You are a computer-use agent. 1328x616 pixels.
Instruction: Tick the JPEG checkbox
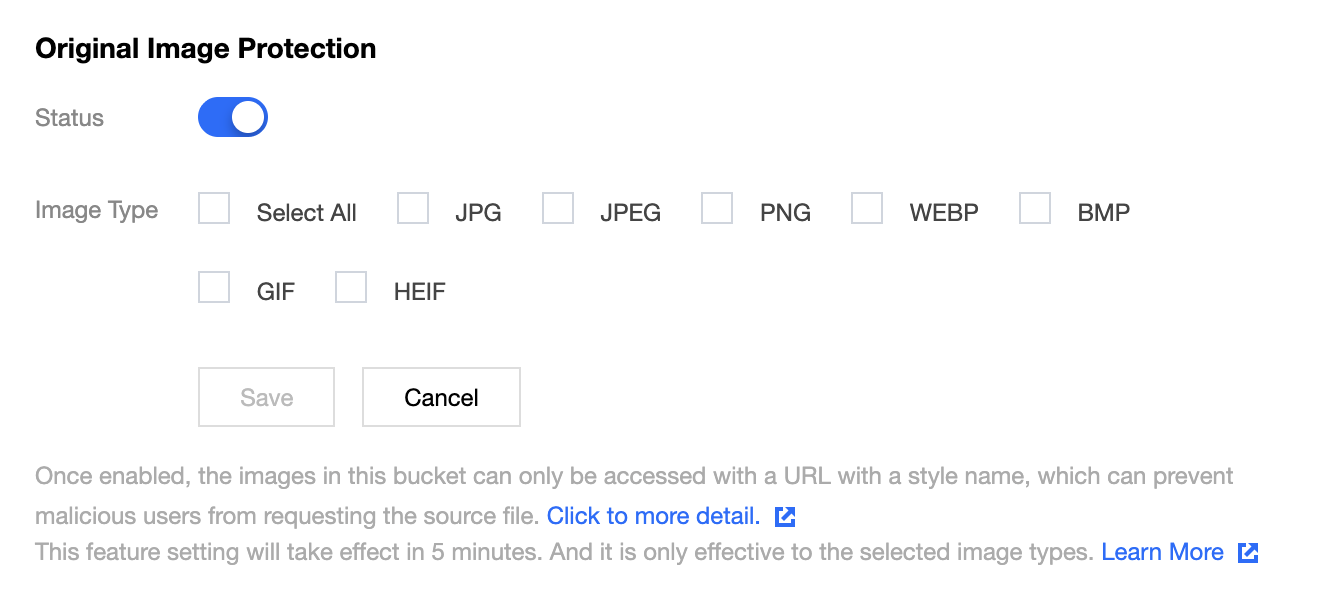[x=558, y=209]
